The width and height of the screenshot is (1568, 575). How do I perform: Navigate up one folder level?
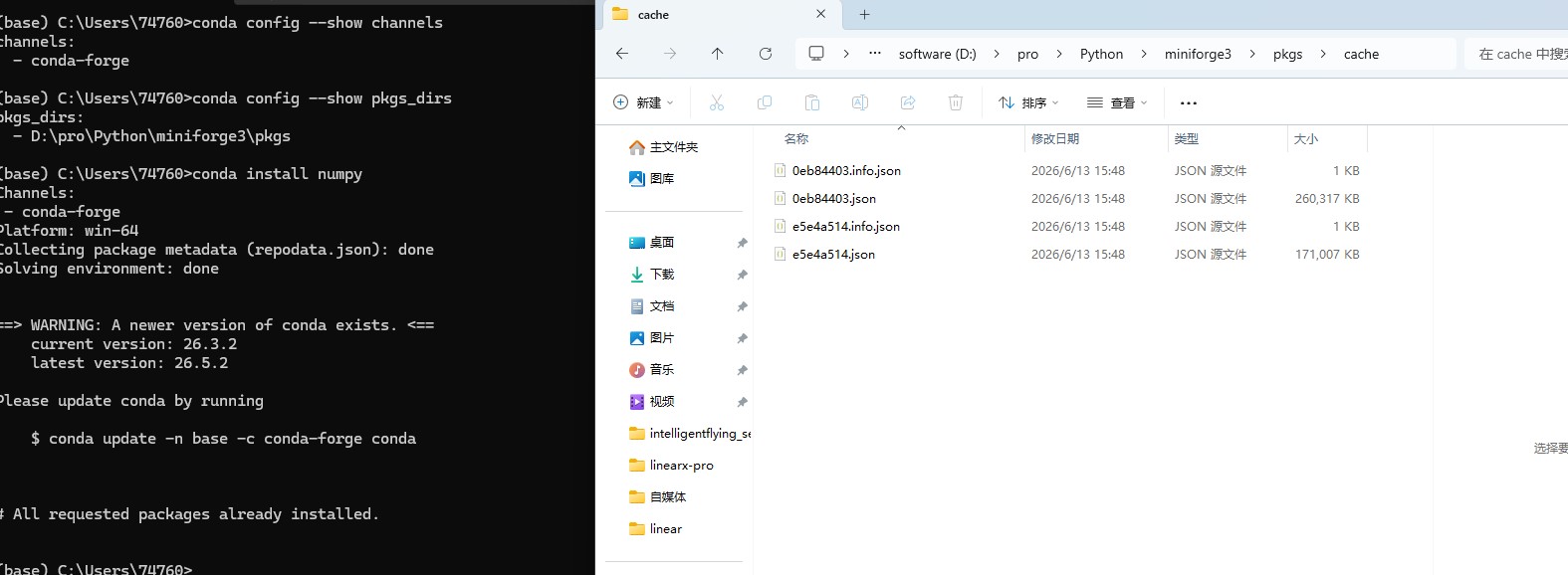tap(717, 54)
